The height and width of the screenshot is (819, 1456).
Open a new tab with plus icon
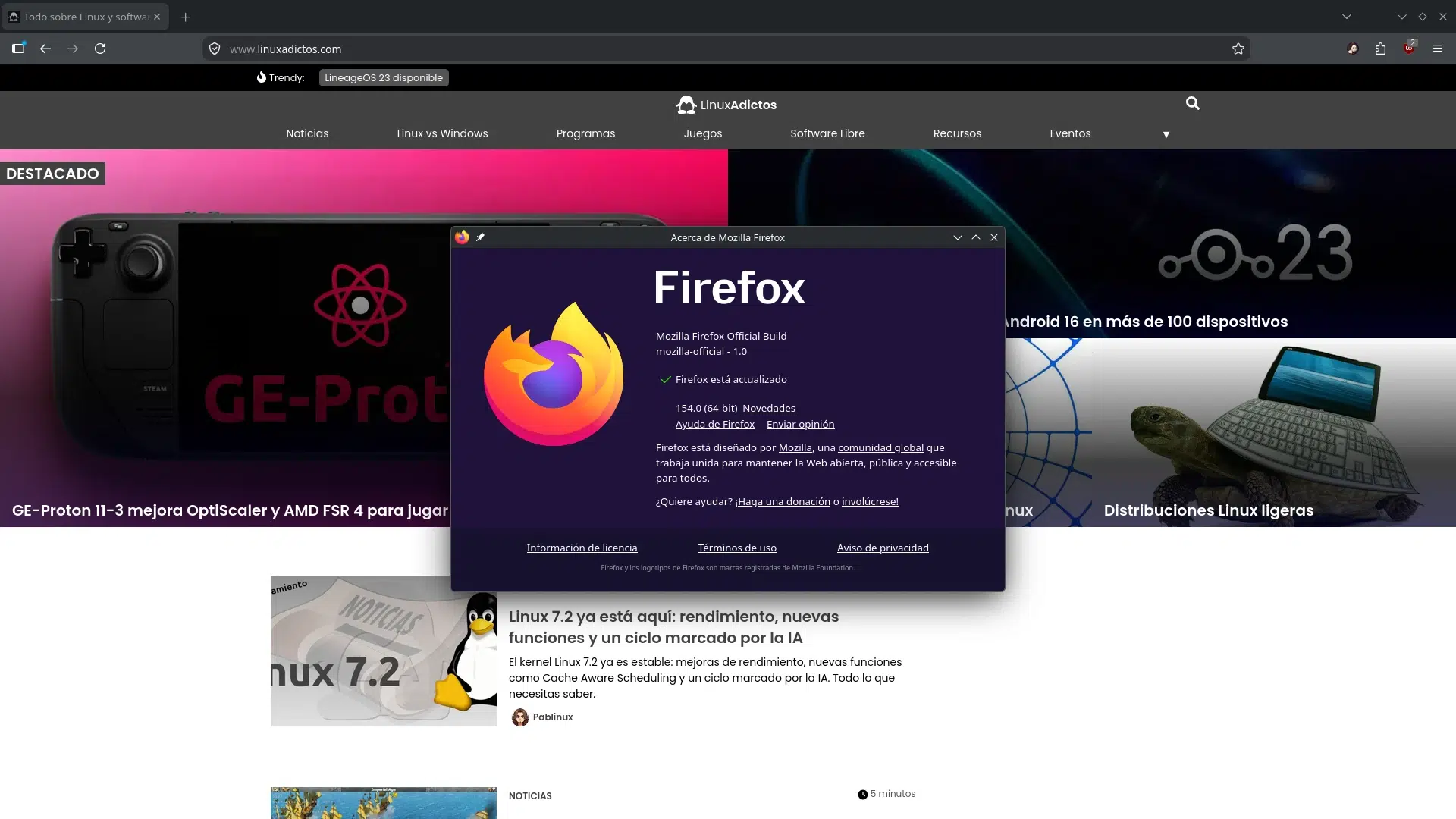pos(186,17)
